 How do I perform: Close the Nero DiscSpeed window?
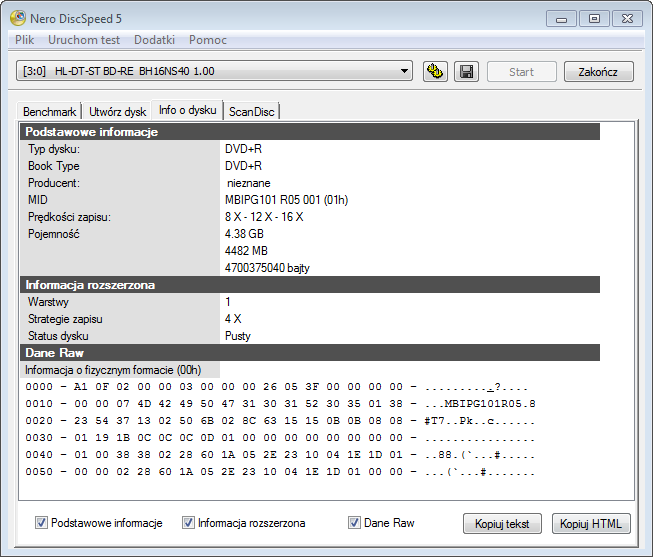click(x=627, y=19)
